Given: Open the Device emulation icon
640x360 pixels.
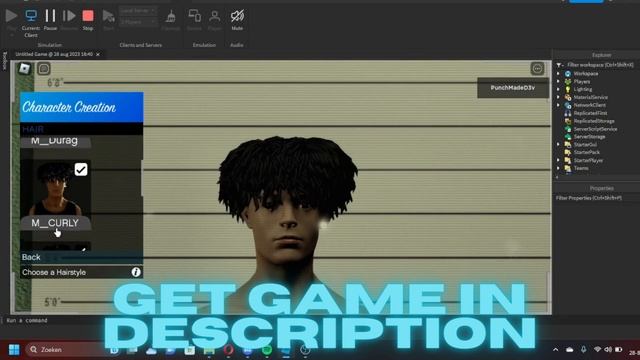Looking at the screenshot, I should pos(194,16).
